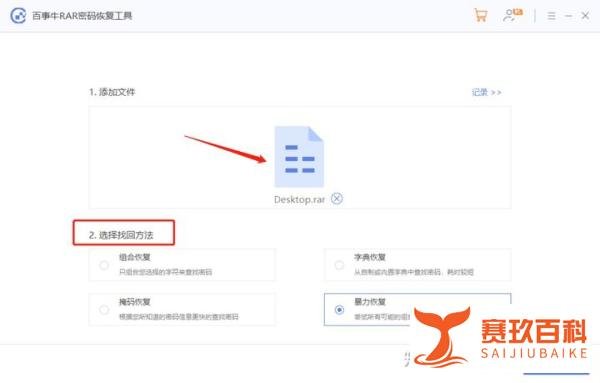
Task: Remove Desktop.rar with the circled X
Action: (x=337, y=199)
